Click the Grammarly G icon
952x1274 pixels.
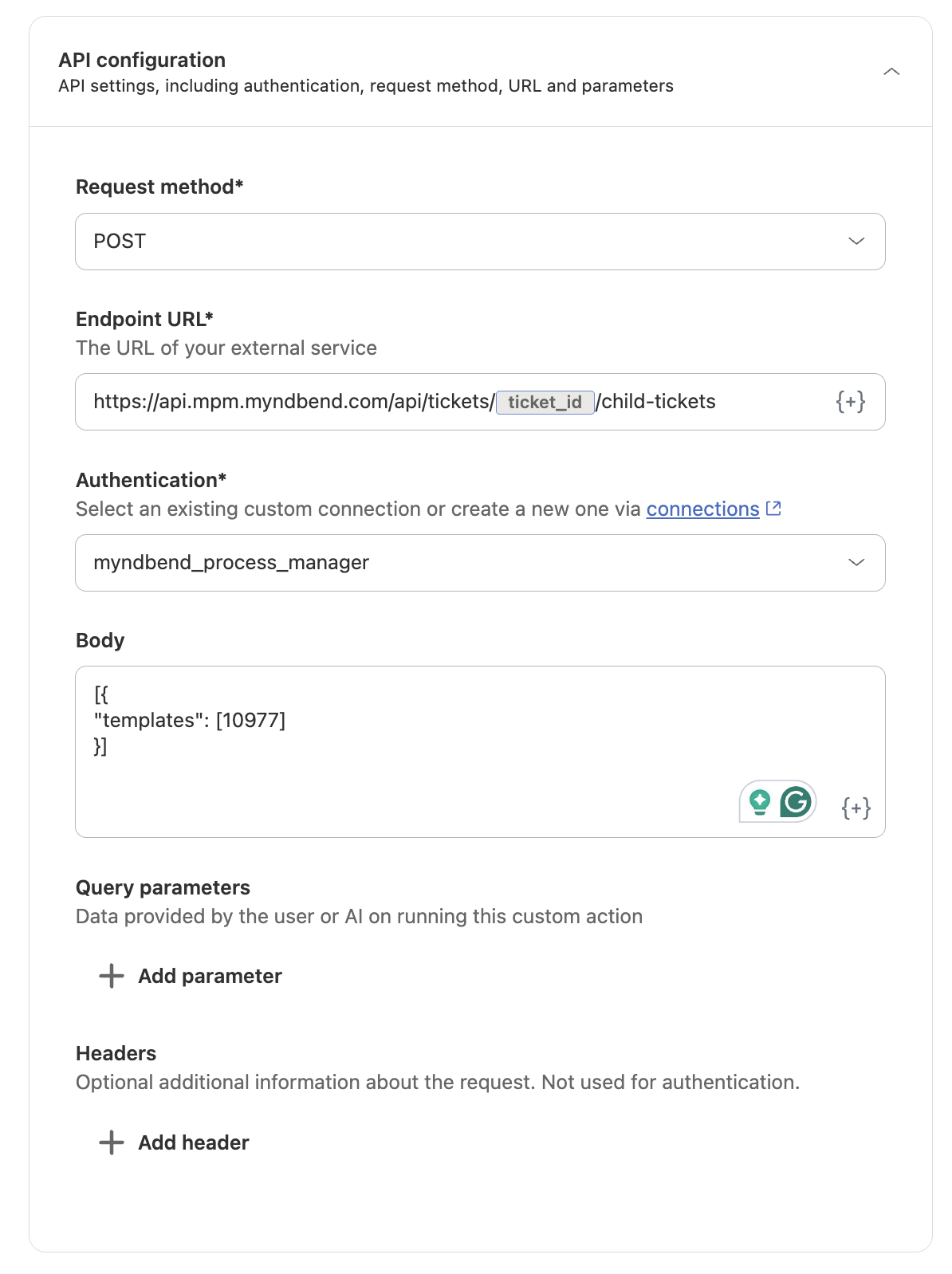pyautogui.click(x=796, y=802)
